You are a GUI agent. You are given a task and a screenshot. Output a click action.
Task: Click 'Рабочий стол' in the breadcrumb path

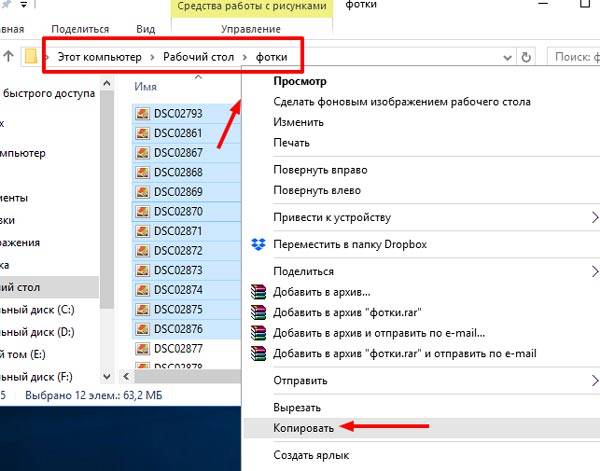point(198,57)
